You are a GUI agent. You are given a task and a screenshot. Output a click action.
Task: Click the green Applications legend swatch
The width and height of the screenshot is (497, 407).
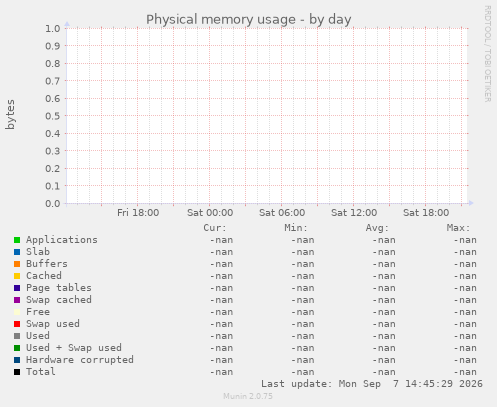click(17, 240)
